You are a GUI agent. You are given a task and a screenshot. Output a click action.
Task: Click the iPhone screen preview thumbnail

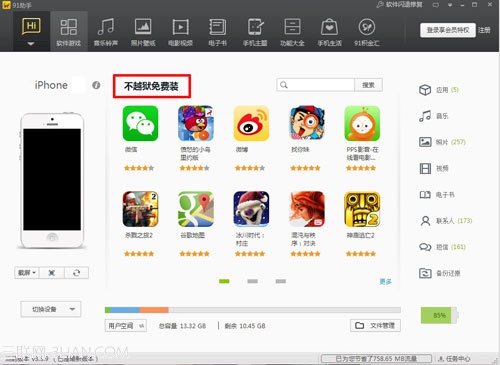pos(52,179)
